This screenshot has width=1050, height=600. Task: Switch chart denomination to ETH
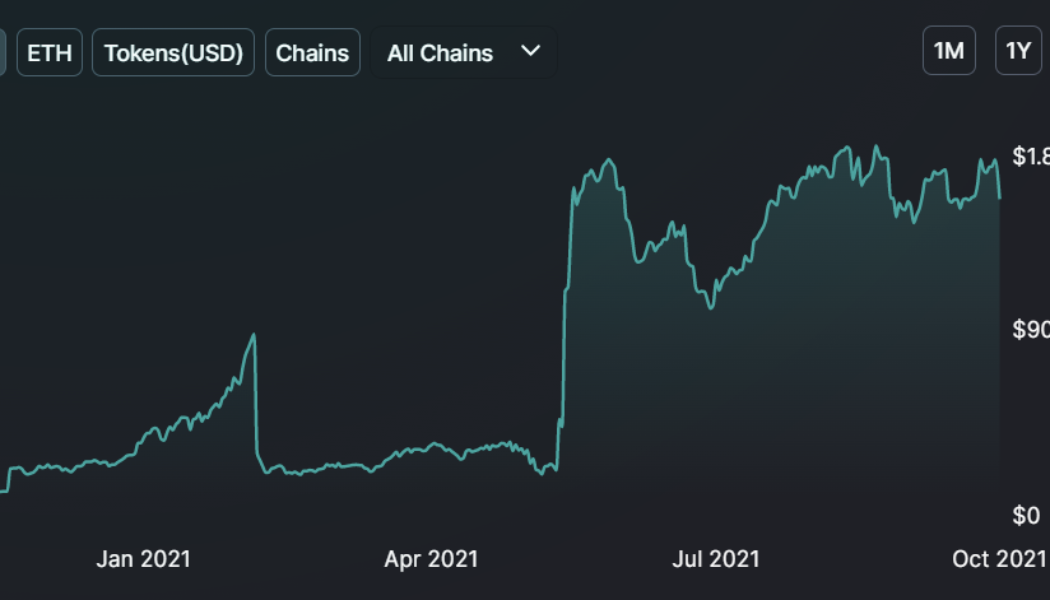(49, 53)
